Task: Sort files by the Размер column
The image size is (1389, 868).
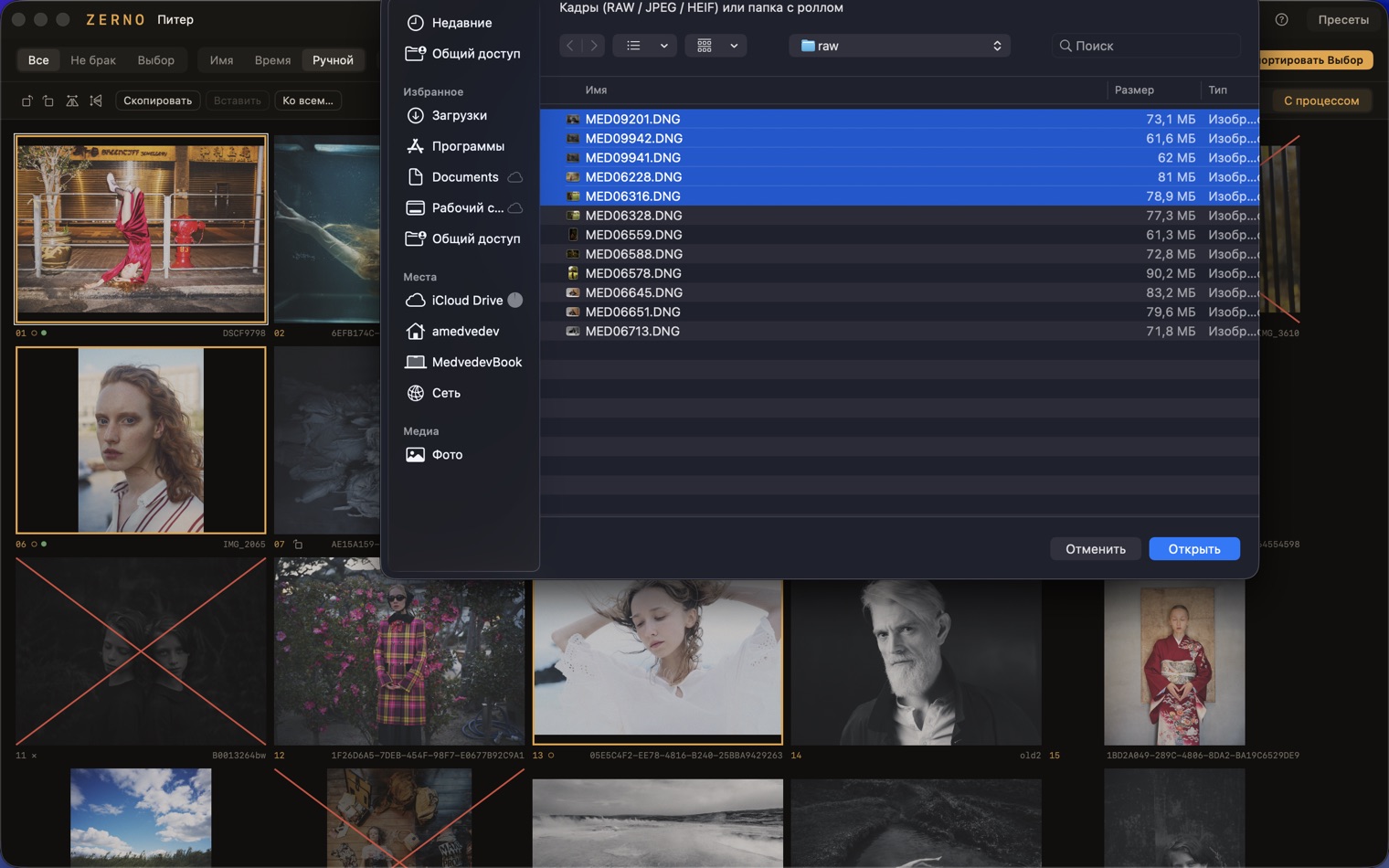Action: click(1134, 90)
